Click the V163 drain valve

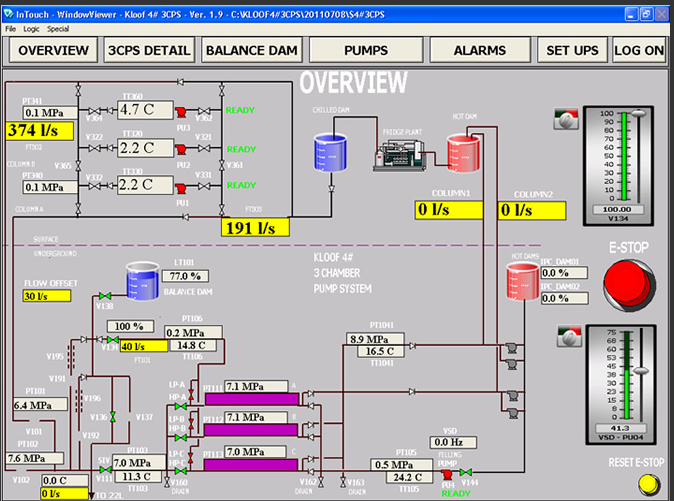click(343, 482)
